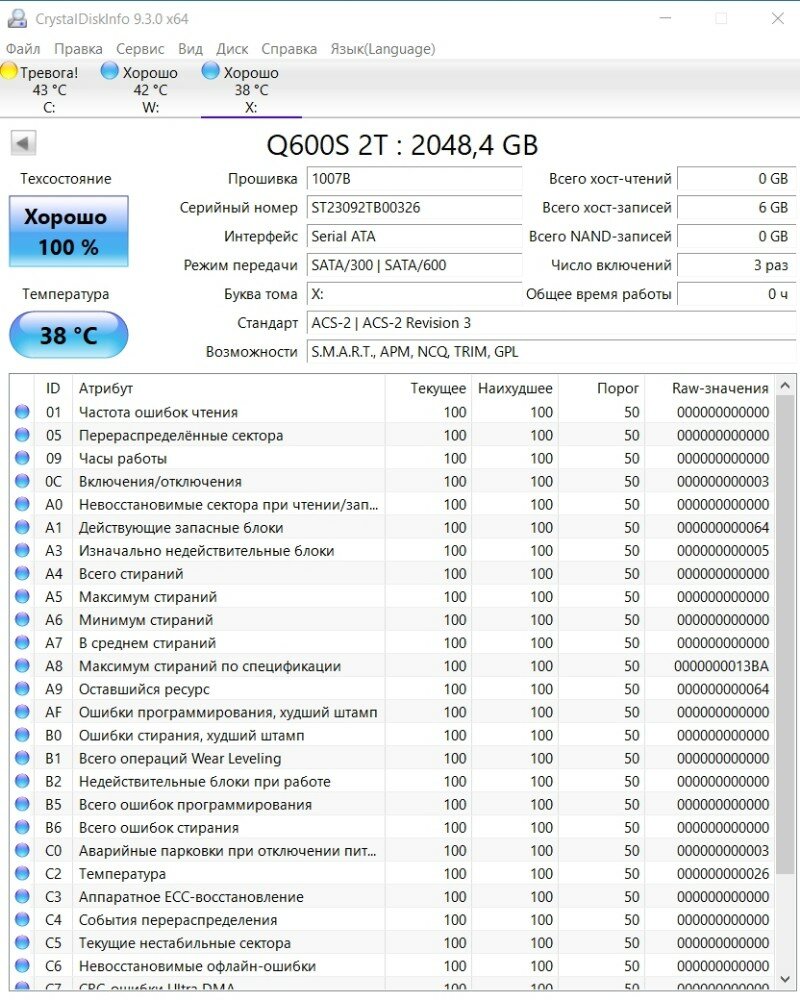Click the status orb for attribute 01
Image resolution: width=800 pixels, height=1000 pixels.
(x=22, y=412)
